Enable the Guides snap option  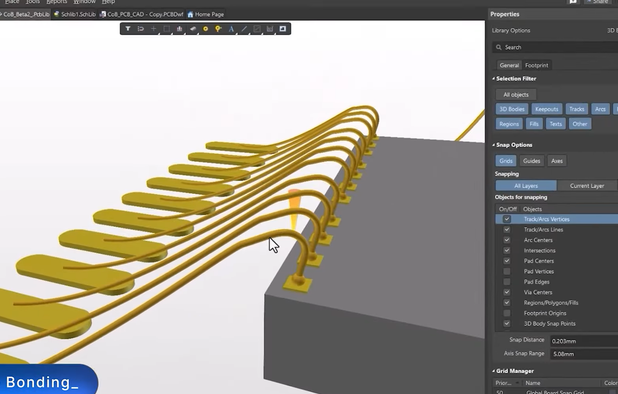click(x=531, y=161)
